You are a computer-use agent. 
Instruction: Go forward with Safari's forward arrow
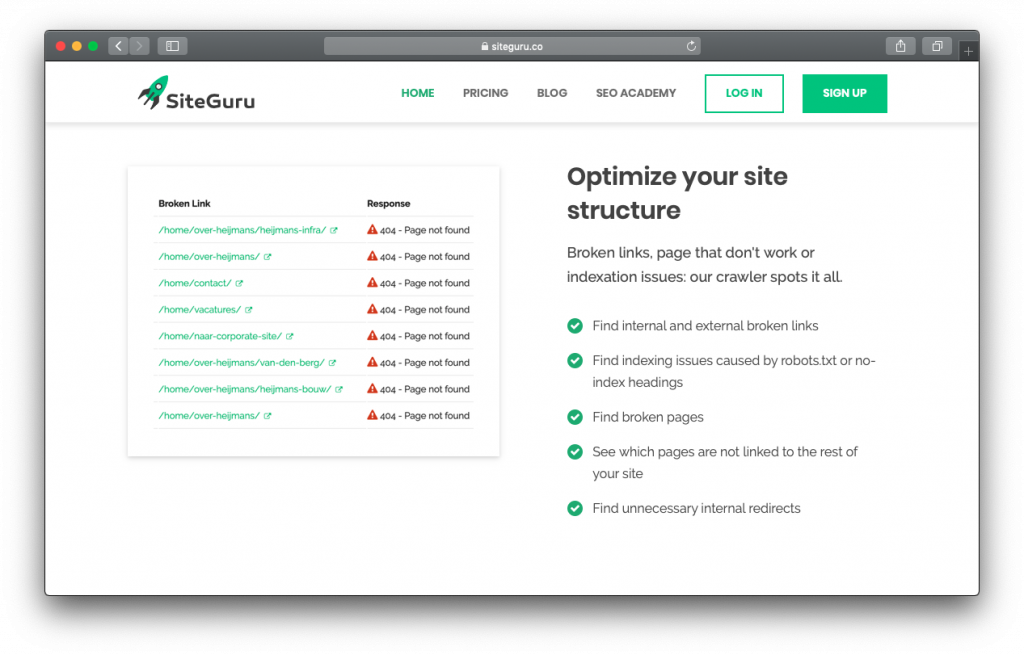pos(139,46)
